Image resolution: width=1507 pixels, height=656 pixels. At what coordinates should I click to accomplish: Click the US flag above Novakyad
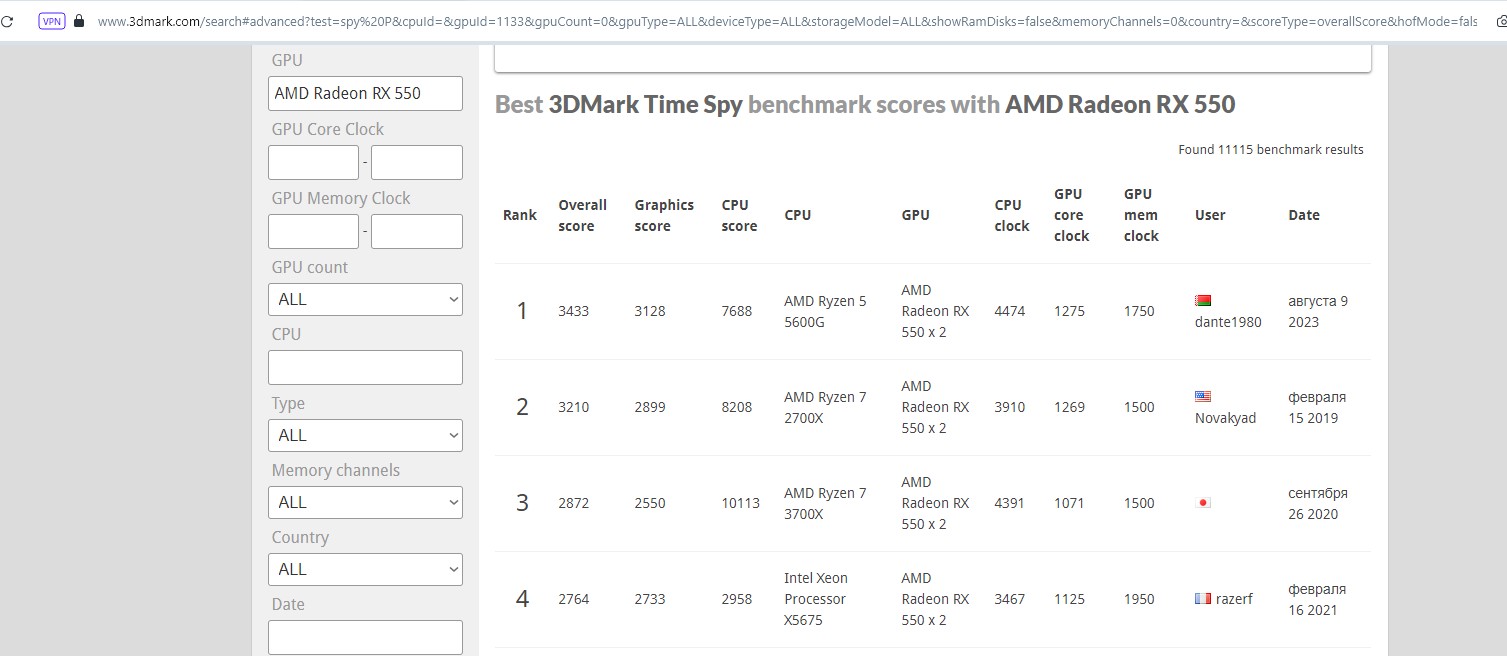coord(1203,396)
